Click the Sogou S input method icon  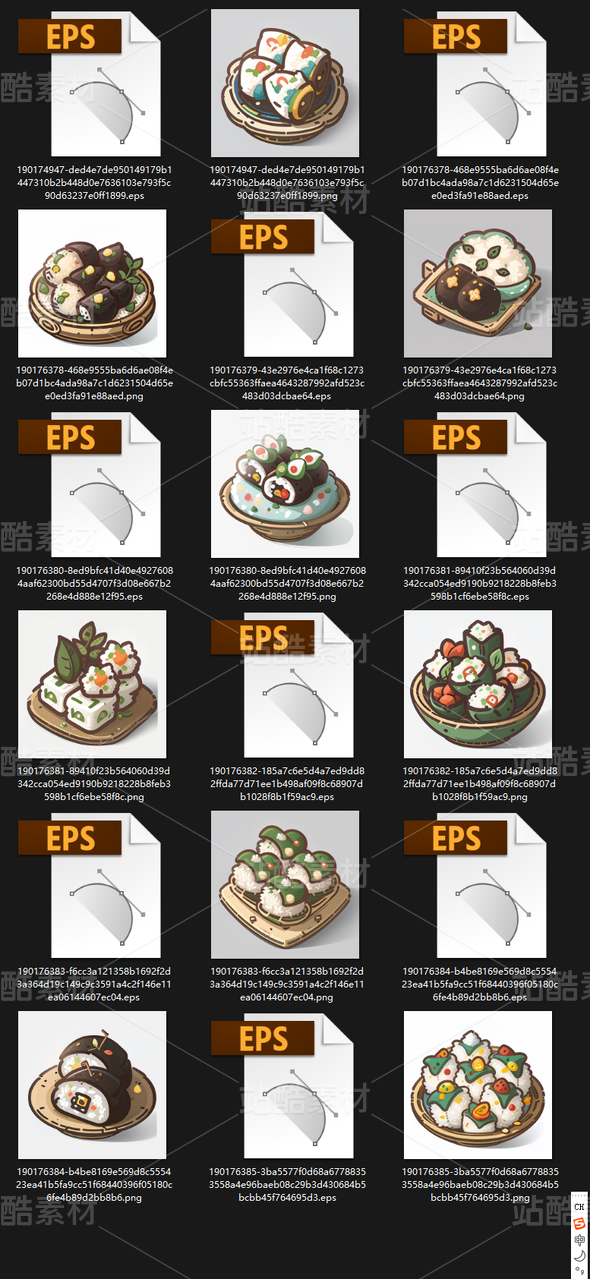[x=579, y=1224]
